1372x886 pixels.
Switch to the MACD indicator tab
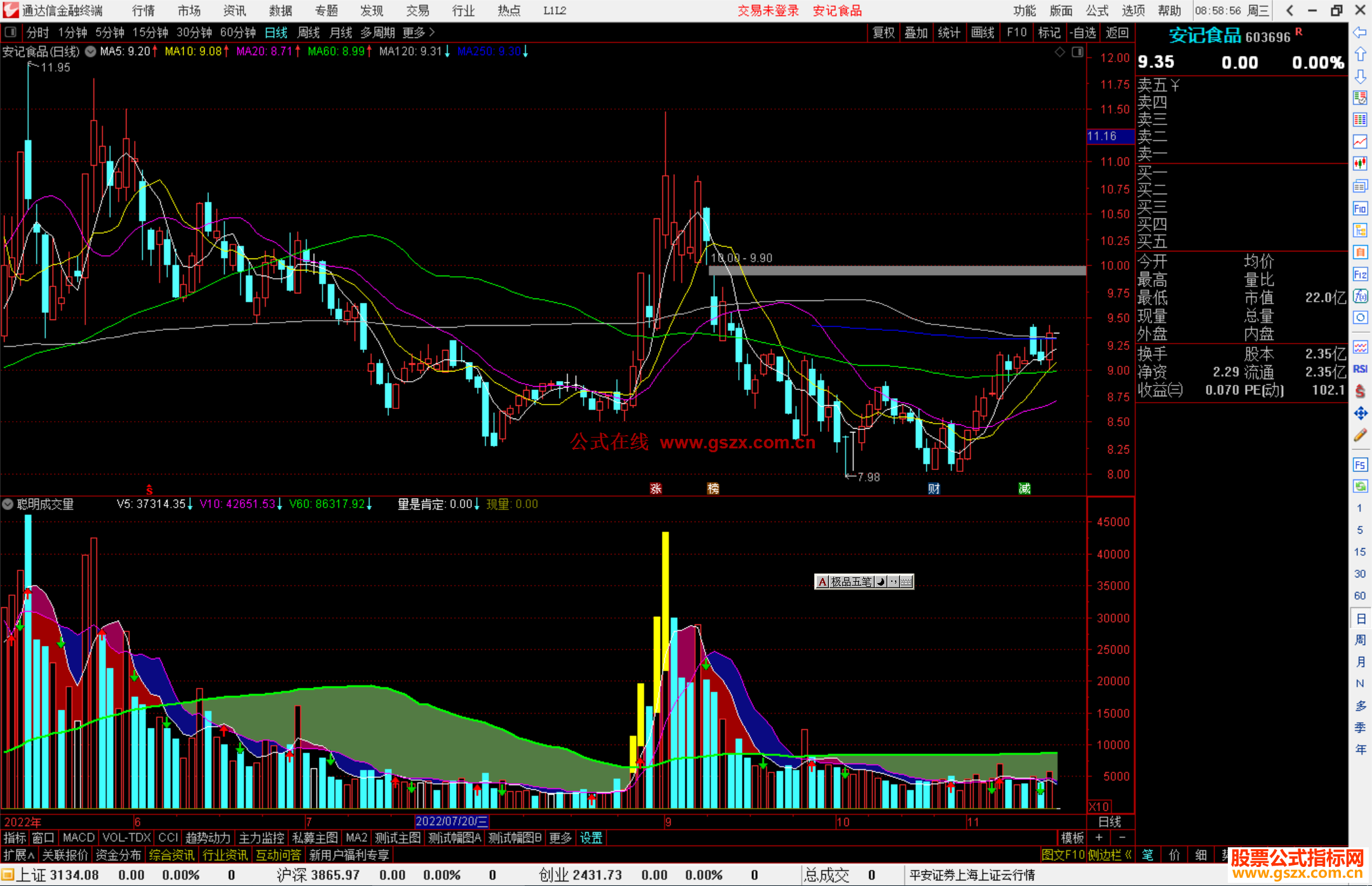point(78,838)
